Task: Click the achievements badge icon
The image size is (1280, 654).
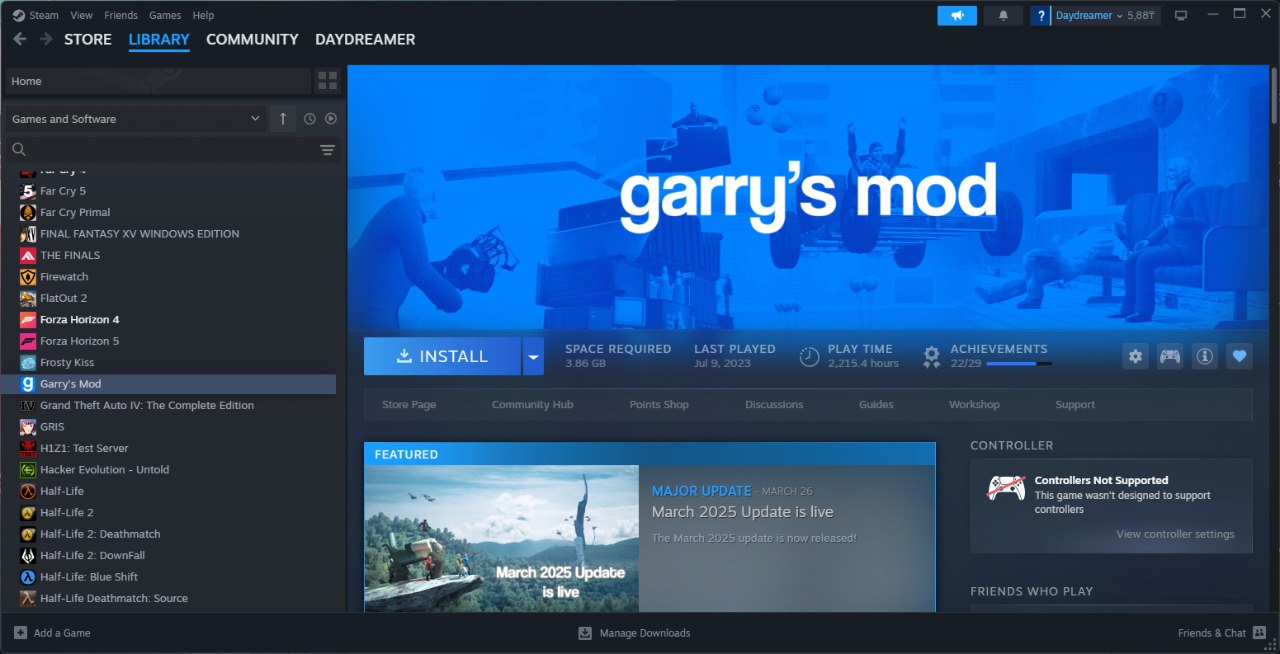Action: coord(932,356)
